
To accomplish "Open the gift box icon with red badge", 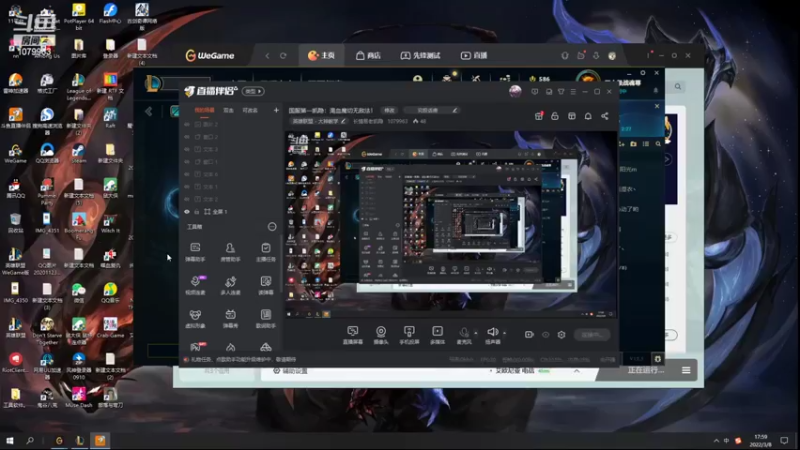I will point(539,116).
